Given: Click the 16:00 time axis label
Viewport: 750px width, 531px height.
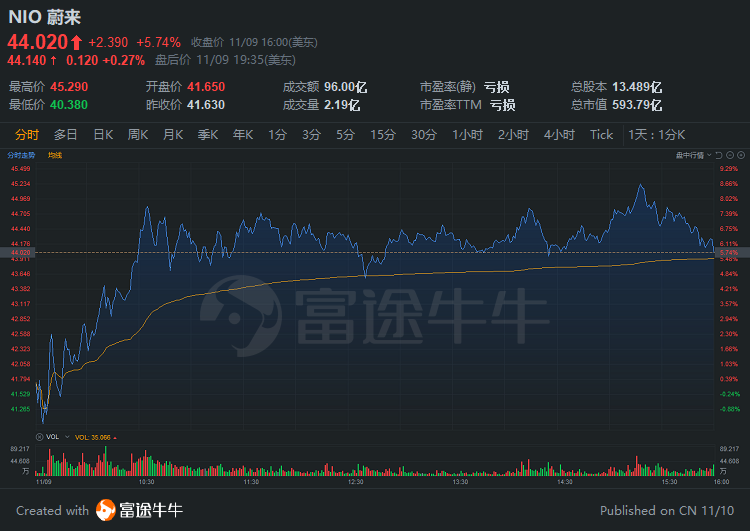Looking at the screenshot, I should pyautogui.click(x=721, y=482).
